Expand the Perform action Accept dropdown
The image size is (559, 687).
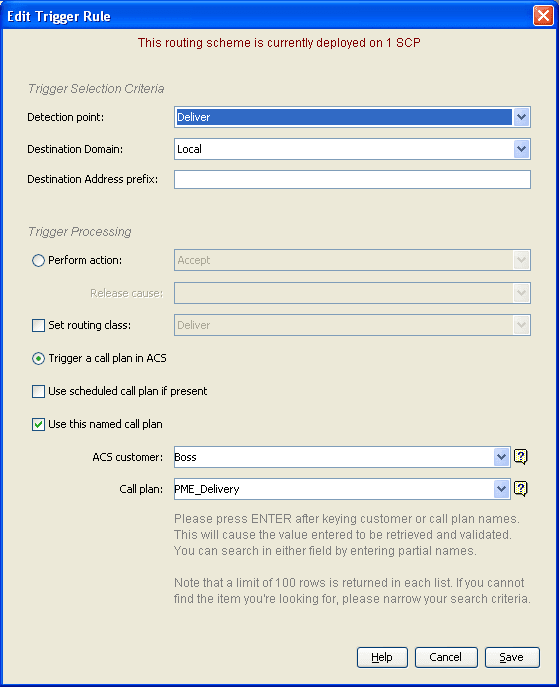(521, 260)
